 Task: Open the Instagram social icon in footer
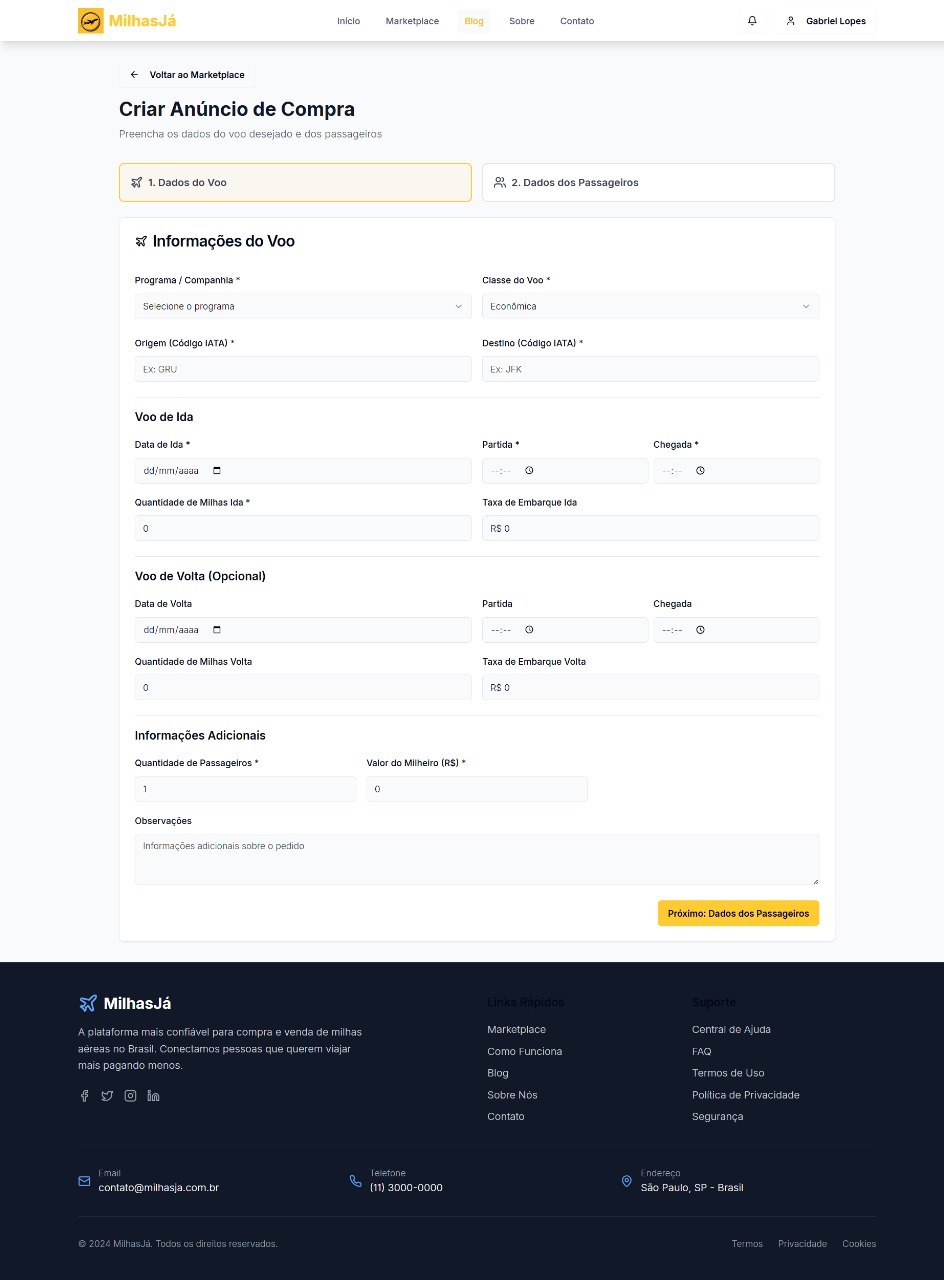coord(130,1096)
